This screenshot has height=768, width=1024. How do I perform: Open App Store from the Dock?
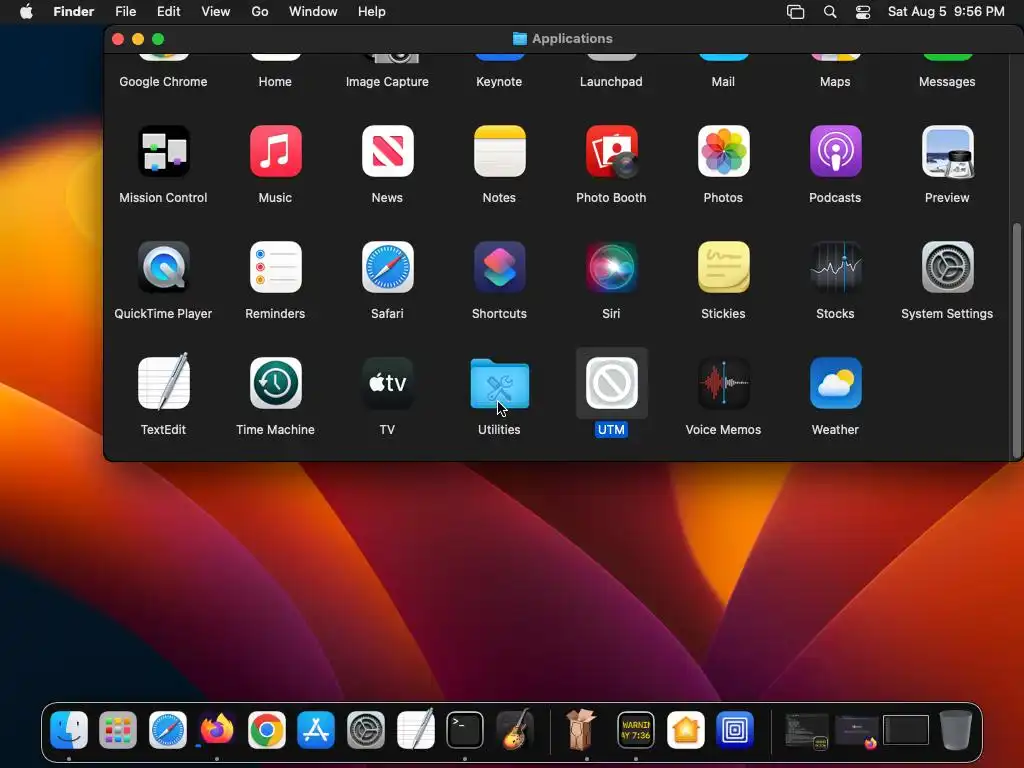pos(316,729)
